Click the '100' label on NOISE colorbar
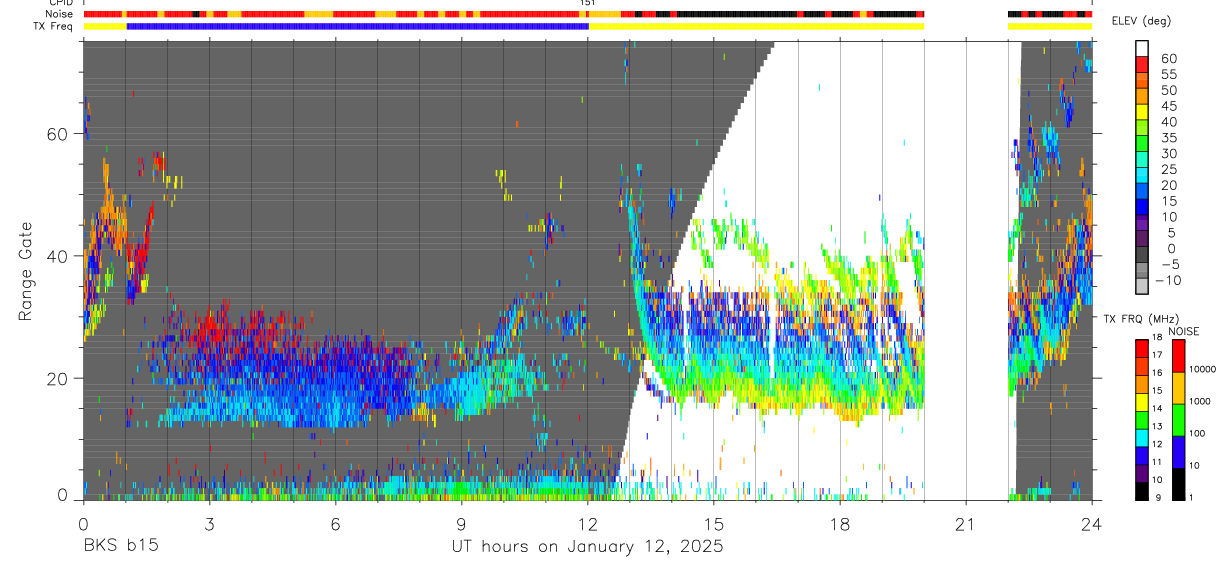Viewport: 1228px width, 567px height. point(1197,433)
